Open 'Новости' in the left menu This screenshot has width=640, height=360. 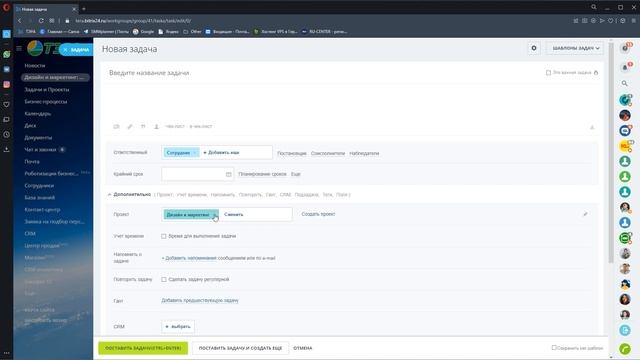[x=35, y=65]
